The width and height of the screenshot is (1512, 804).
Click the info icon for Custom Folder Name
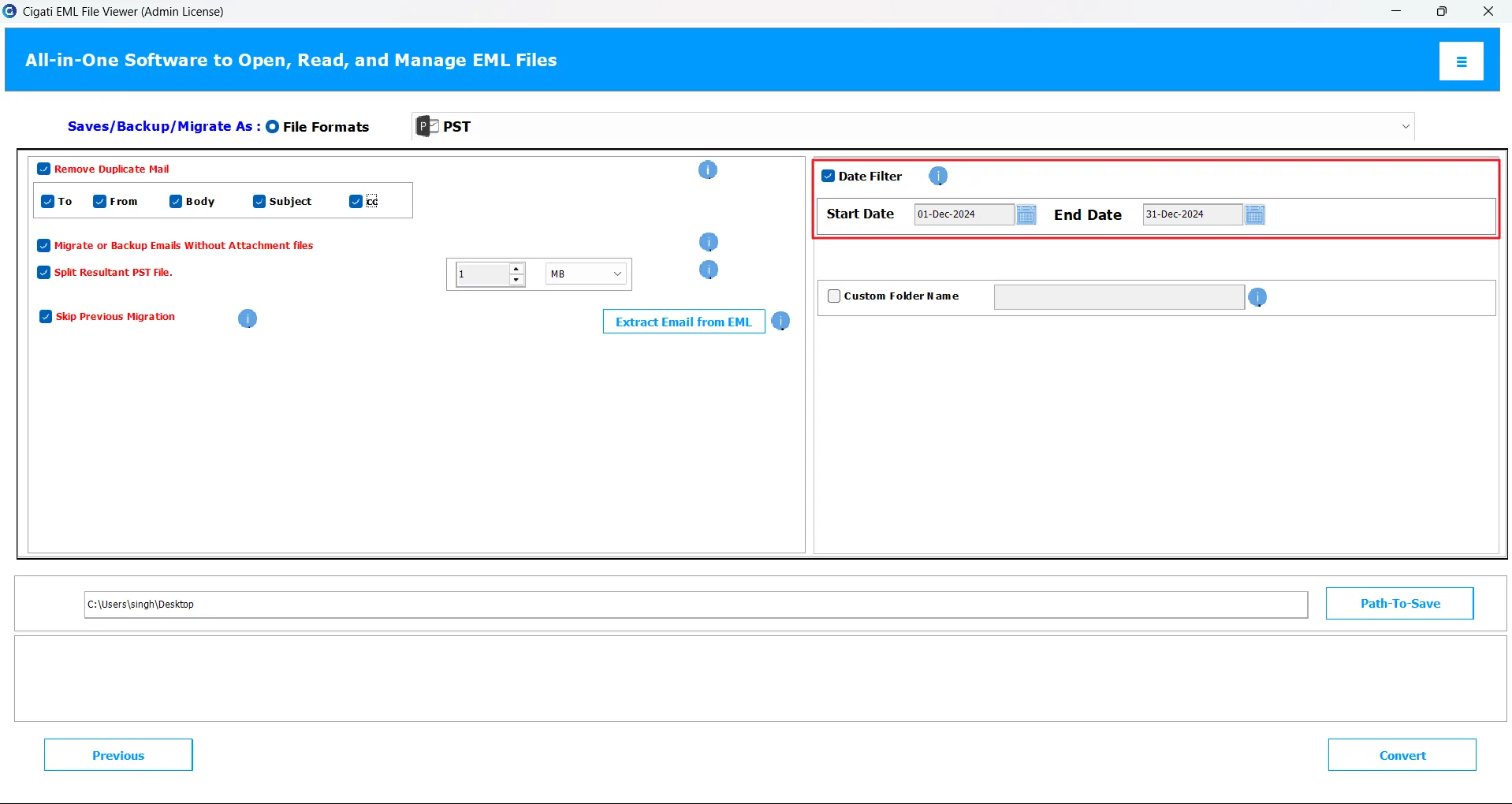pyautogui.click(x=1257, y=297)
